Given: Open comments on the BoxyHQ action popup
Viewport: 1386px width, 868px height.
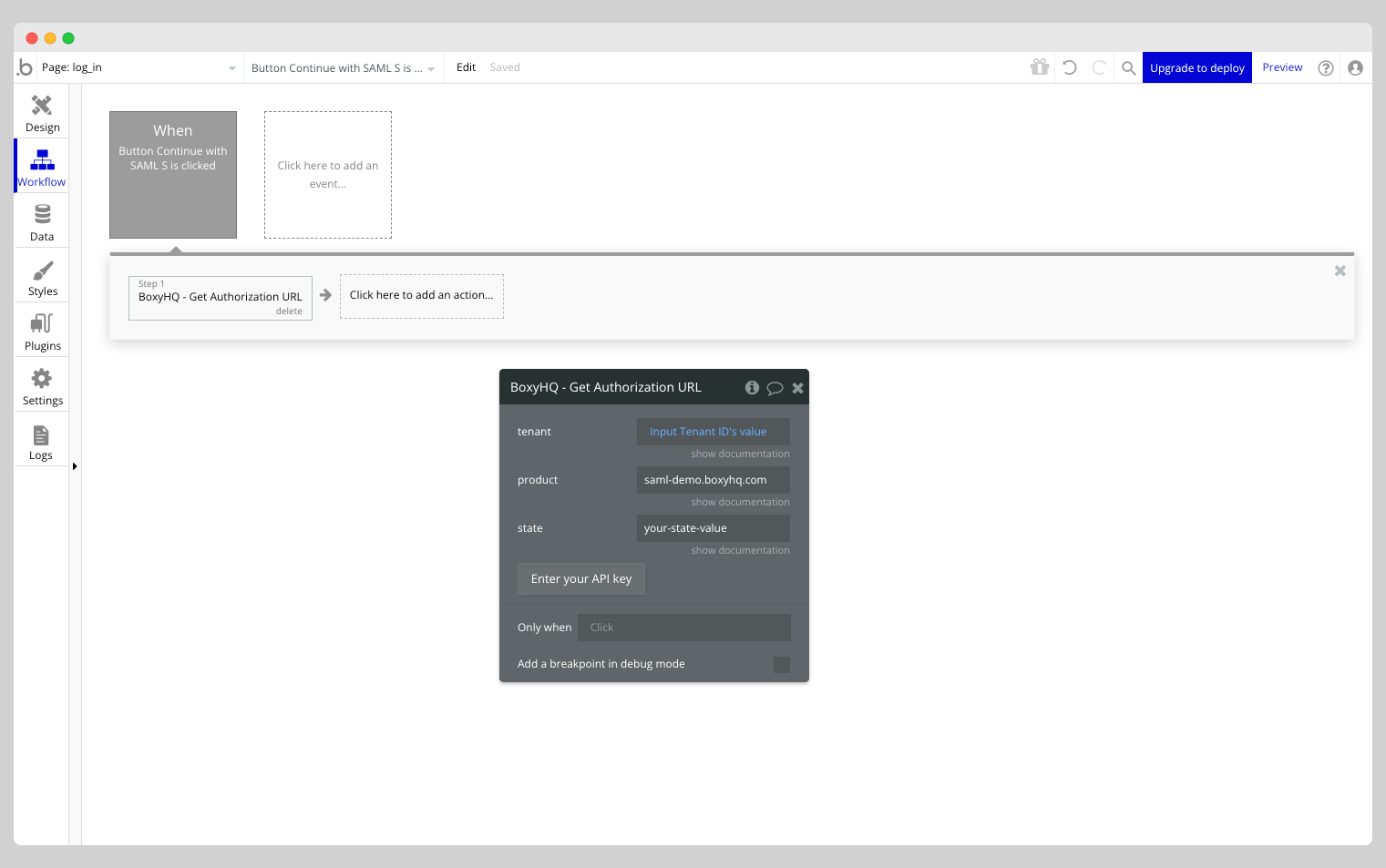Looking at the screenshot, I should pos(775,387).
